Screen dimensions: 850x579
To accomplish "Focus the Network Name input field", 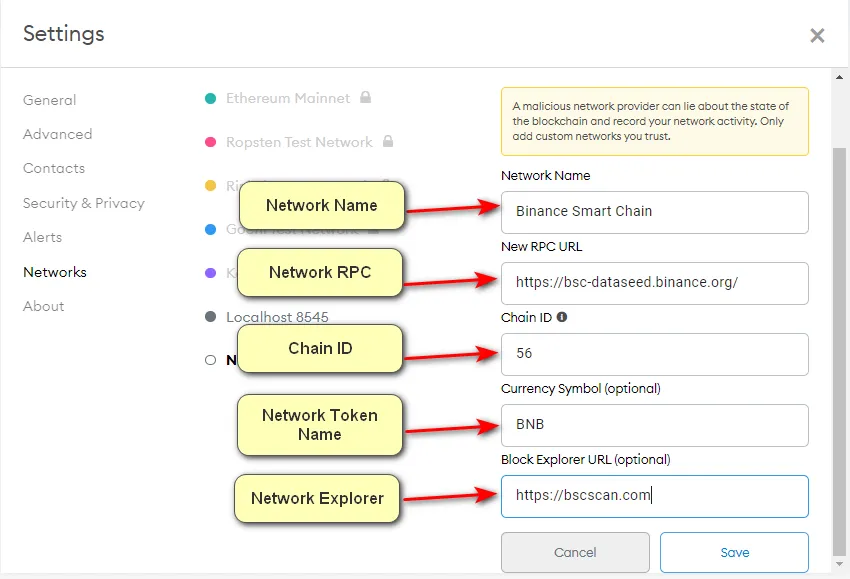I will coord(654,212).
